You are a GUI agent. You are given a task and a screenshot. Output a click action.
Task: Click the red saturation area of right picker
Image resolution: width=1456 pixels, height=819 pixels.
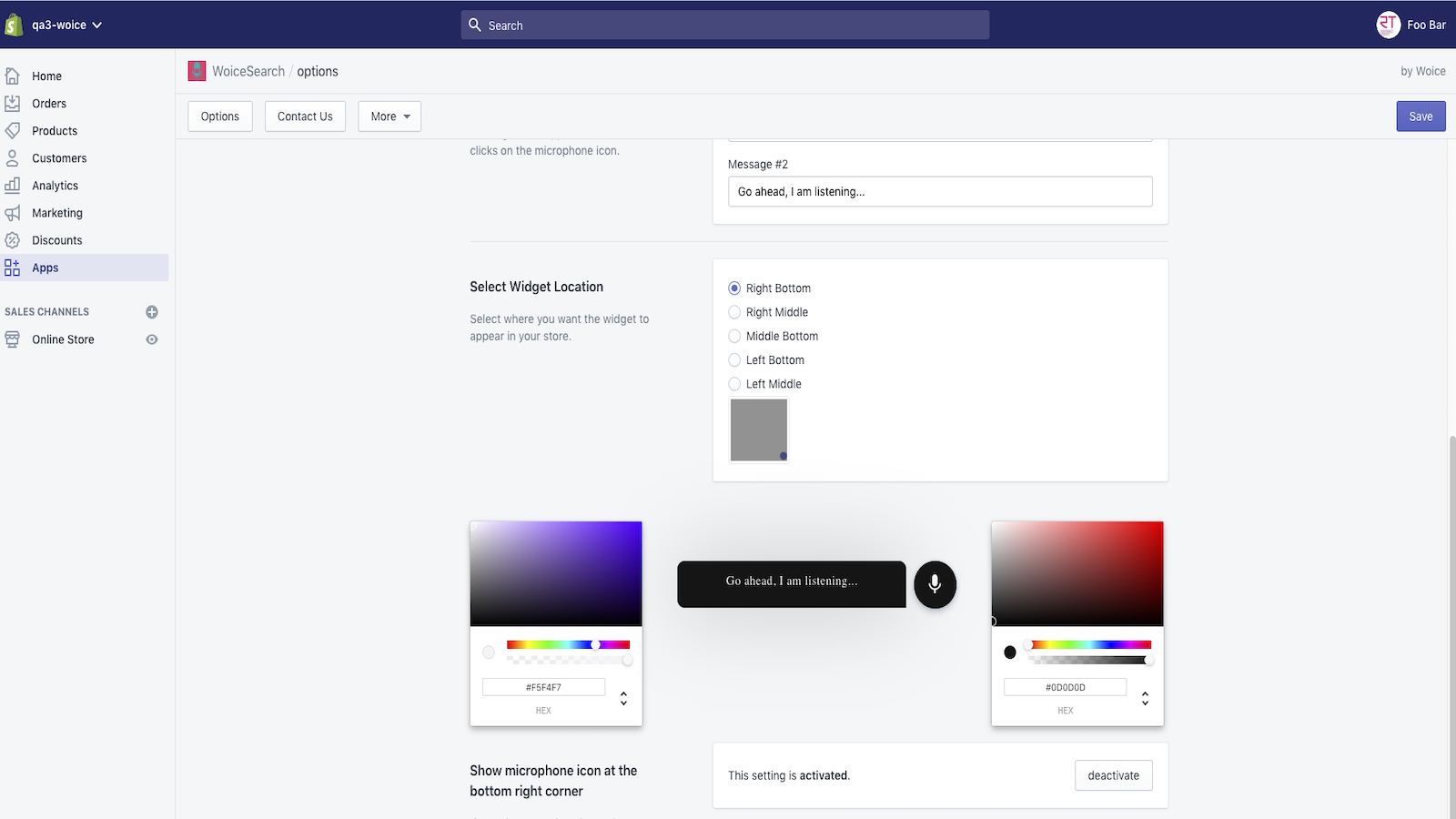(1077, 573)
